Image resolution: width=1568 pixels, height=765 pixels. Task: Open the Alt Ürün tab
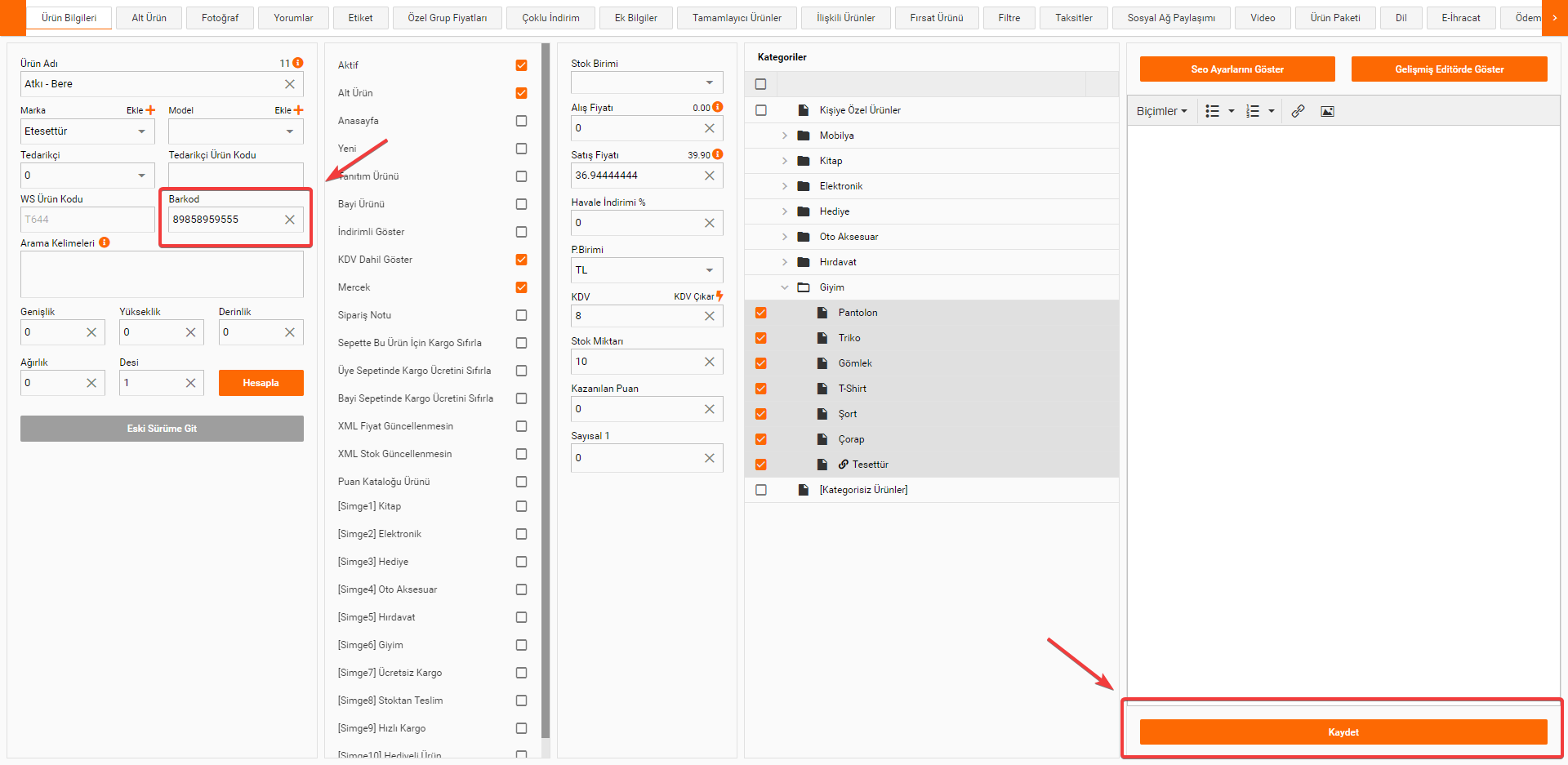click(149, 18)
